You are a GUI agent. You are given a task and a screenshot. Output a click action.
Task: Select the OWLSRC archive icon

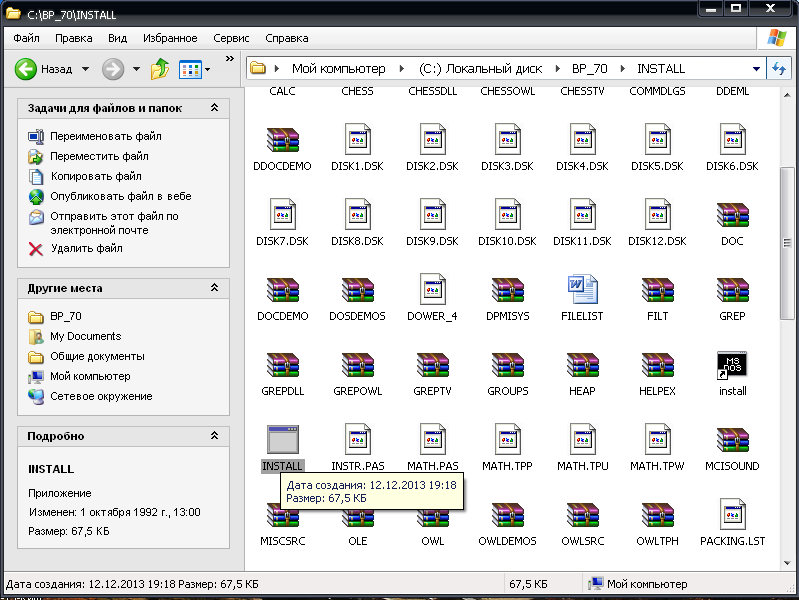pyautogui.click(x=582, y=514)
